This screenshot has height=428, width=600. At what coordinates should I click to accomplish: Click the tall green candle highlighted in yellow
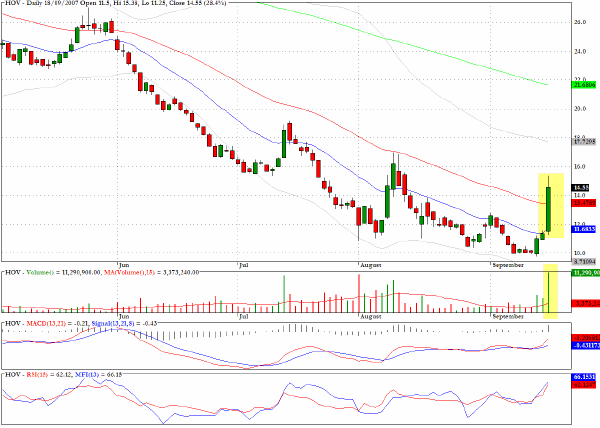tap(548, 209)
